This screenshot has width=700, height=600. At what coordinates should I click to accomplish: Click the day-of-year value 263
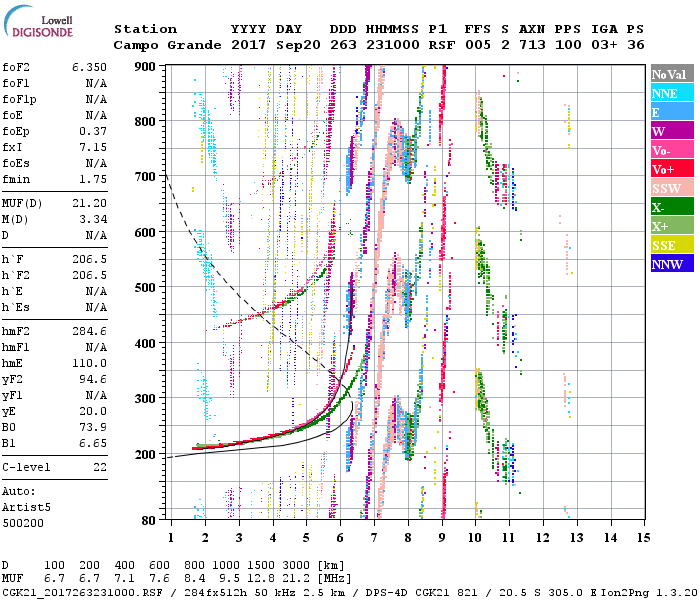point(343,45)
